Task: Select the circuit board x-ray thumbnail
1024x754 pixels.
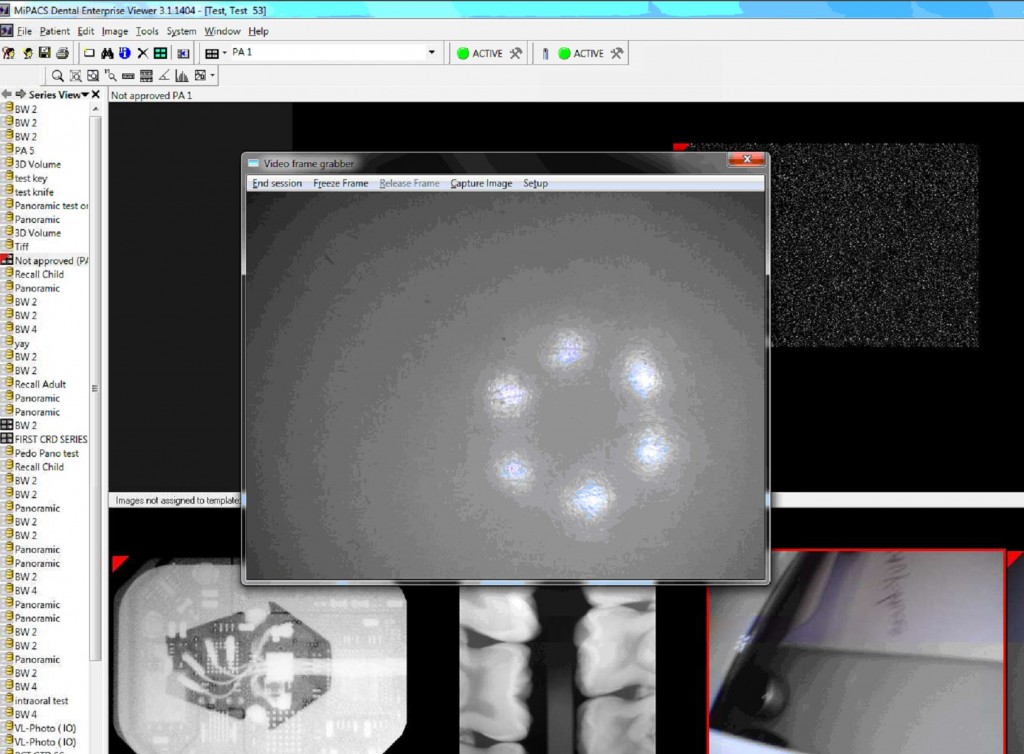Action: (261, 656)
